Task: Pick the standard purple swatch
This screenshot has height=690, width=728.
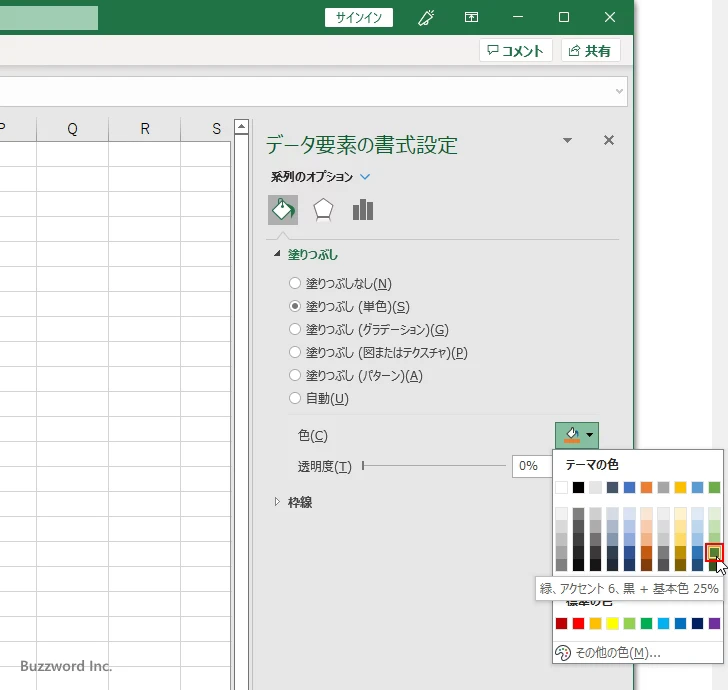Action: (715, 623)
